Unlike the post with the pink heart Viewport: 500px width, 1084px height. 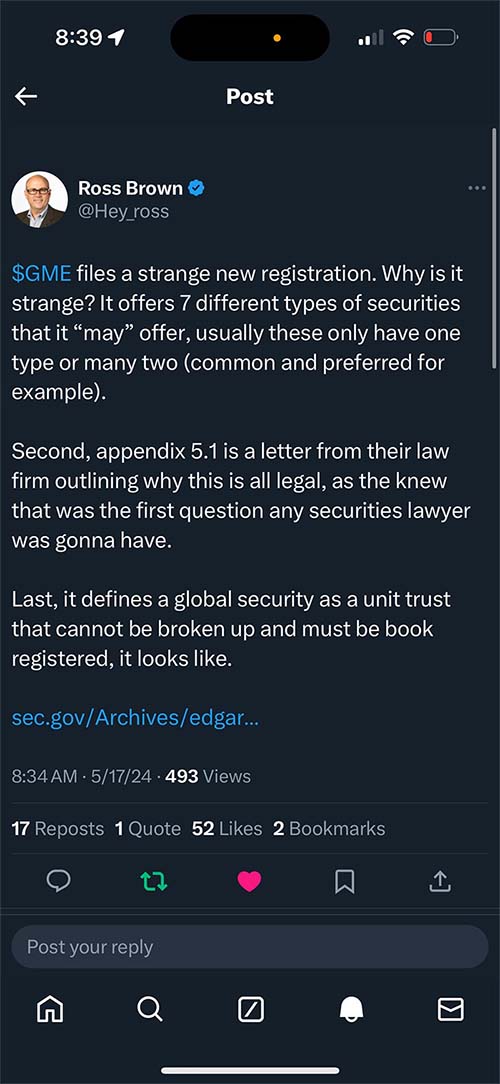[249, 881]
